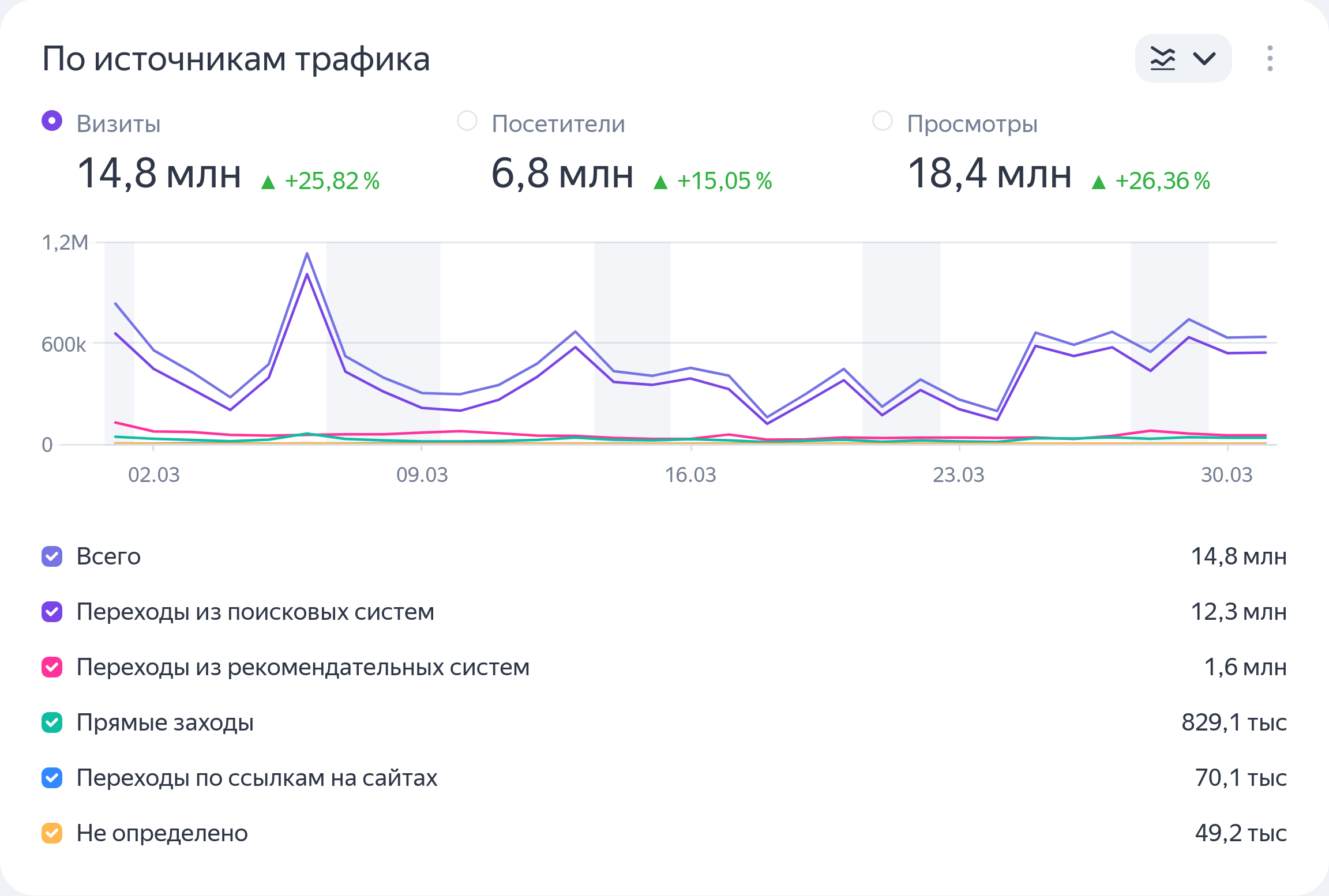
Task: Click the peak of the chart line
Action: click(x=307, y=254)
